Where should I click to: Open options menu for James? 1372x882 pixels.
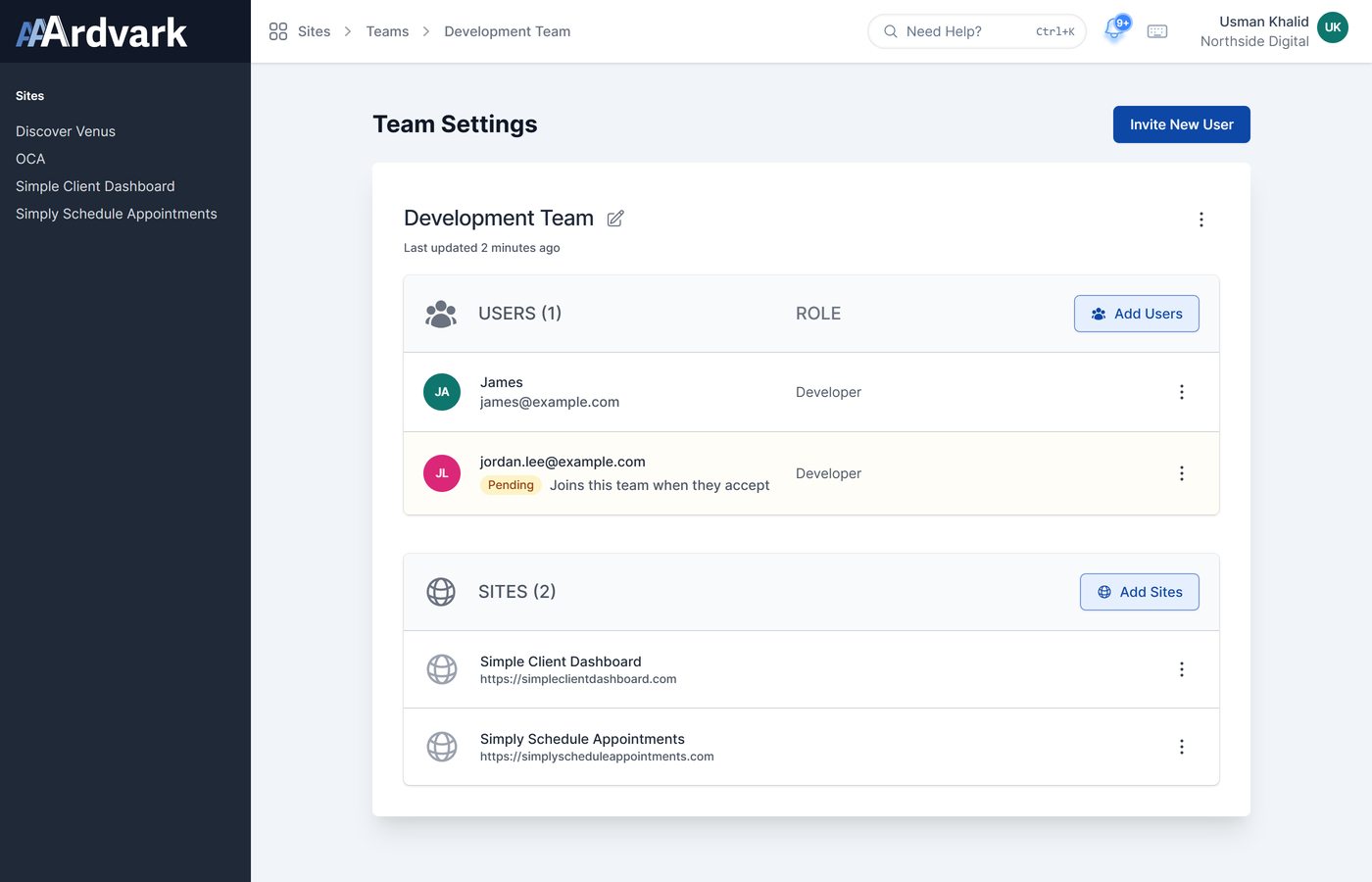[x=1182, y=392]
